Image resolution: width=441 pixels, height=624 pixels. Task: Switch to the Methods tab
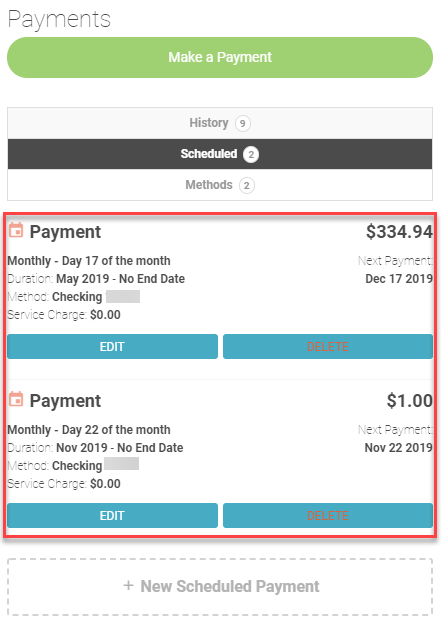click(x=220, y=185)
